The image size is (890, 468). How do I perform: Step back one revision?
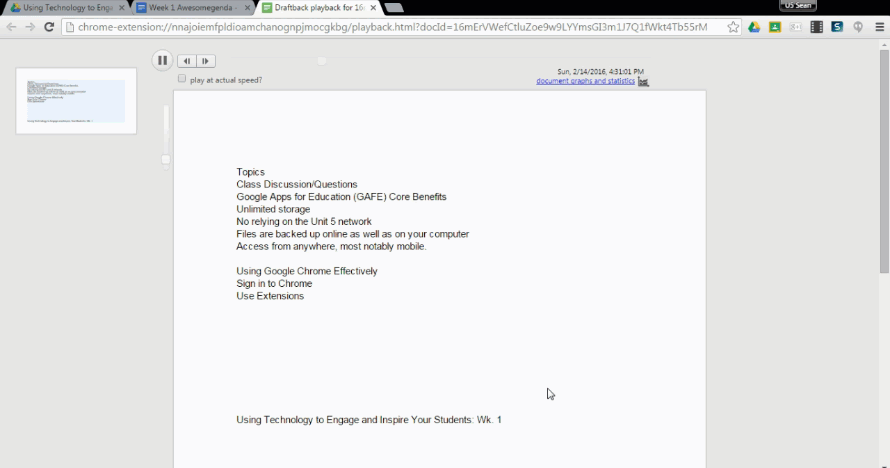click(186, 61)
